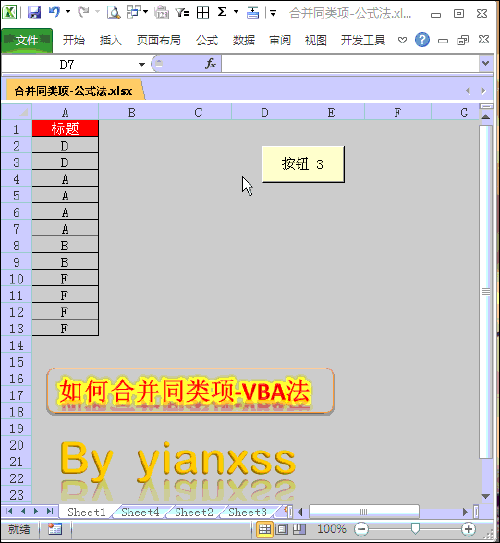Select the 审阅 ribbon tab
The width and height of the screenshot is (500, 543).
coord(280,40)
